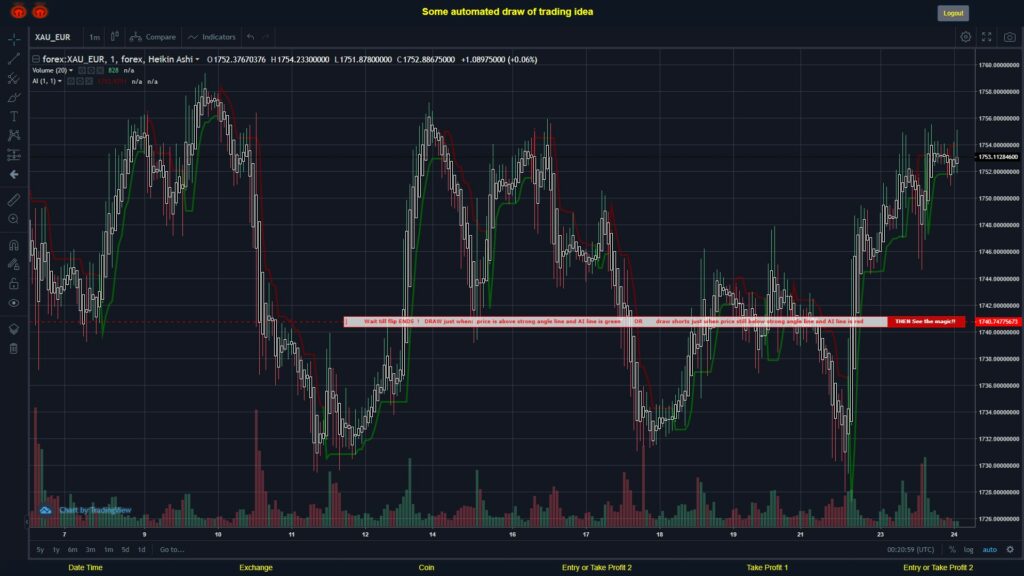
Task: Open the object tree layers icon
Action: (14, 328)
